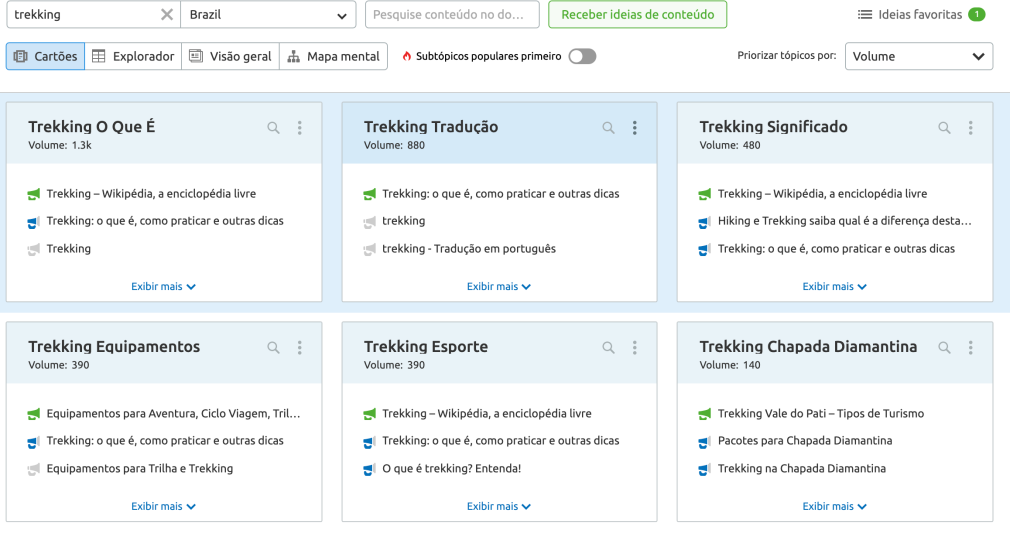Click blue megaphone beside 'Pacotes para Chapada Diamantina'
Screen dimensions: 1010x533
tap(705, 441)
